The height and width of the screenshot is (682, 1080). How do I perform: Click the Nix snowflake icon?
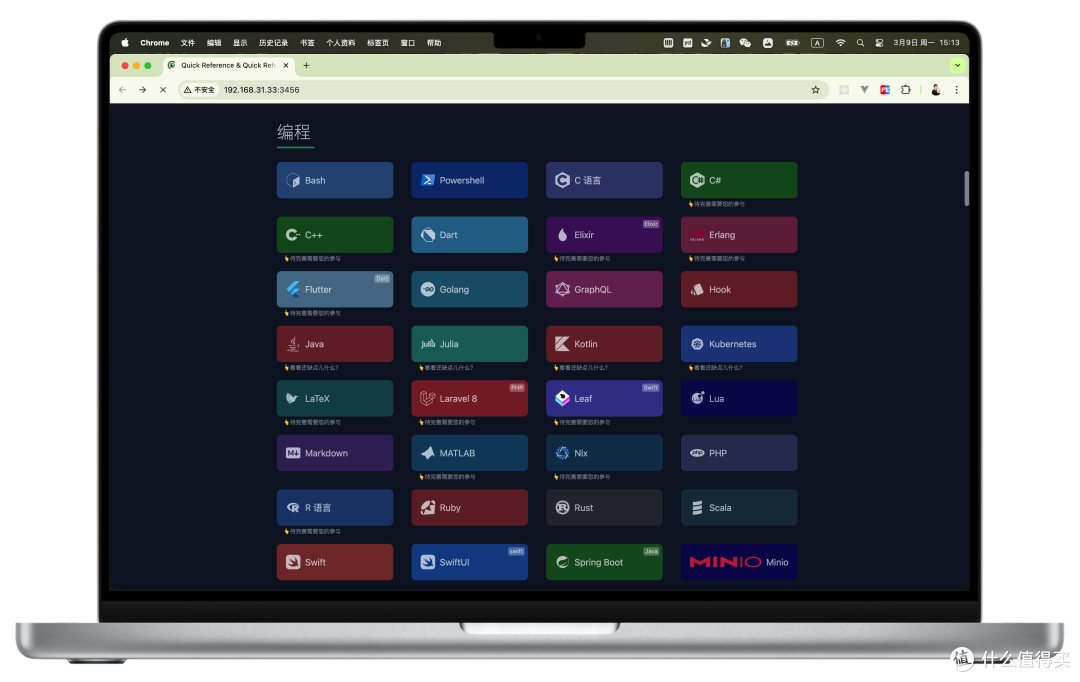point(562,453)
